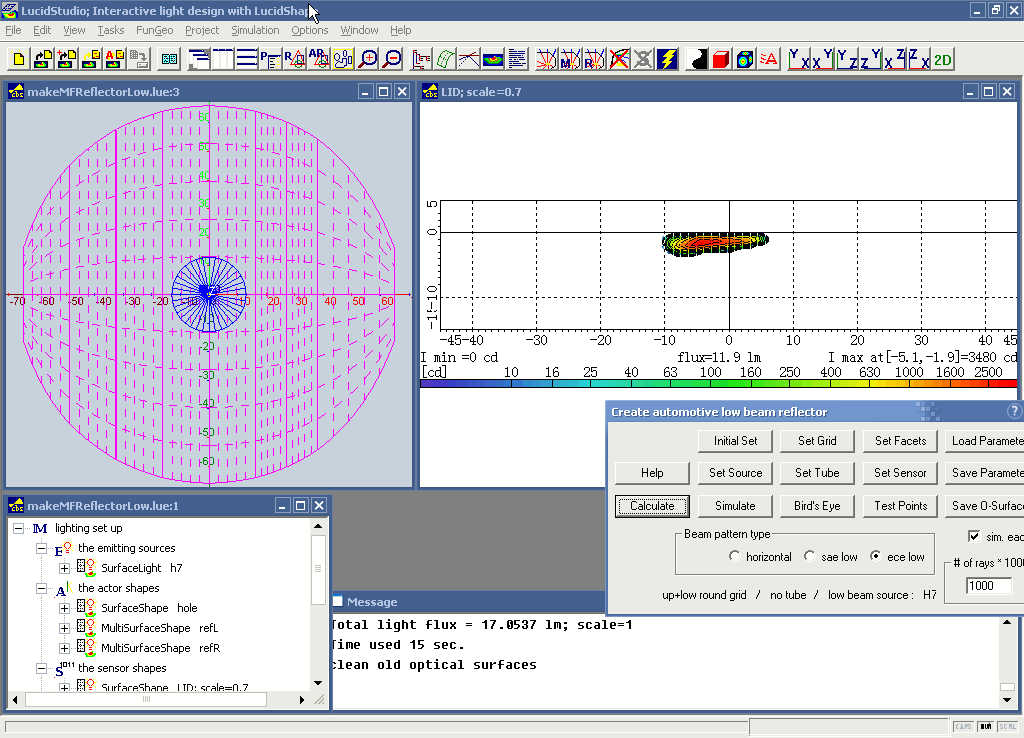Click the green 2D view icon

point(942,59)
